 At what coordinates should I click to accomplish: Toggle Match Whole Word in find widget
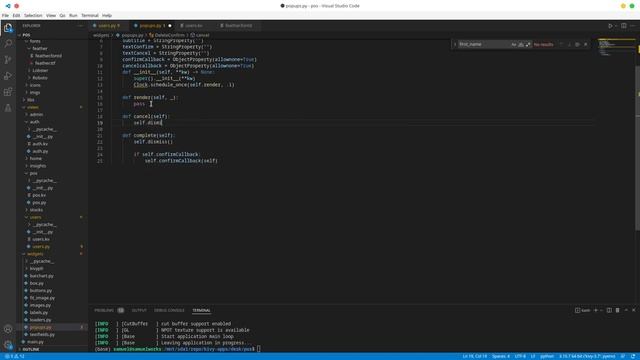pos(521,44)
